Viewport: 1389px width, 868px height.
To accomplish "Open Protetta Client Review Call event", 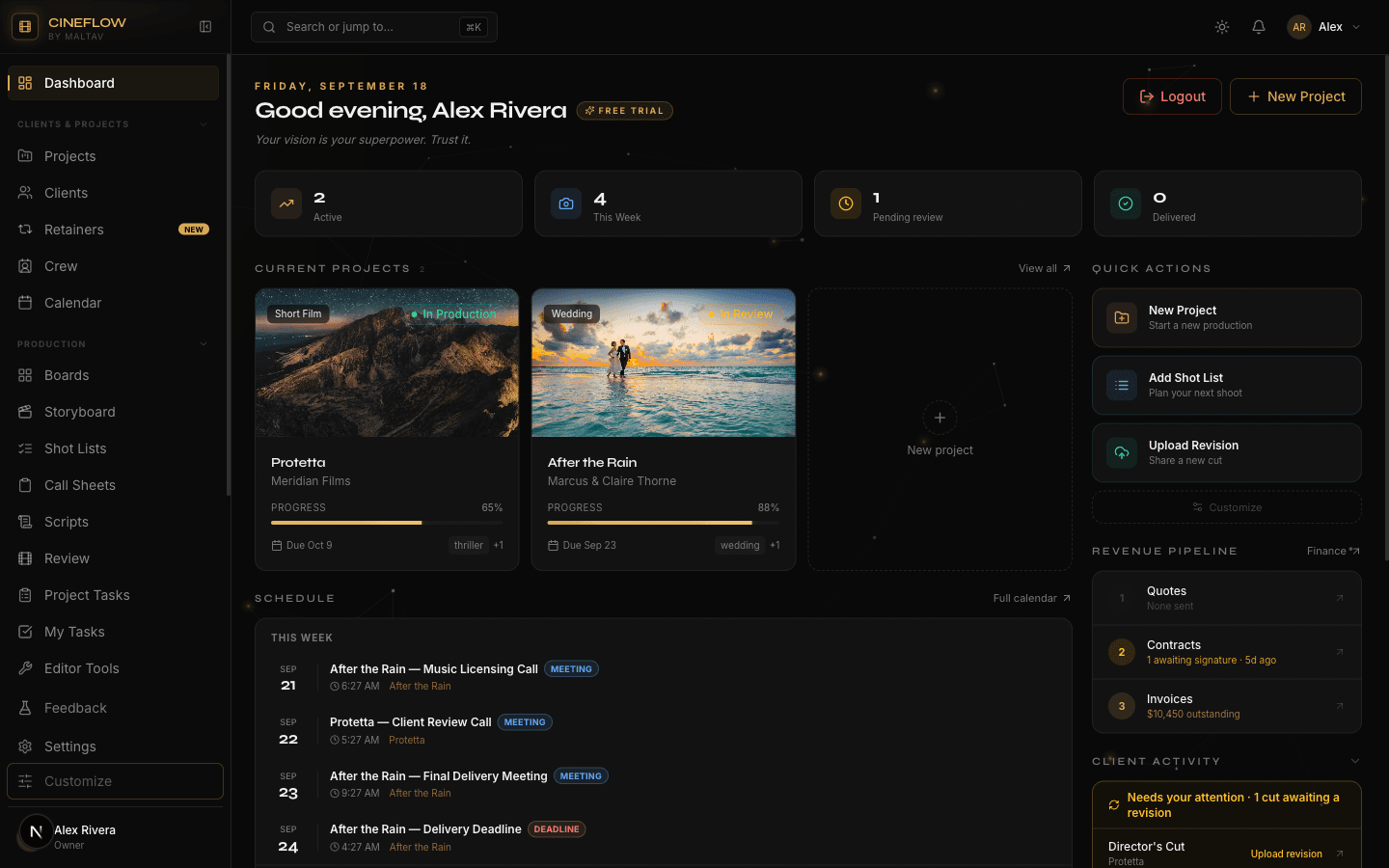I will pyautogui.click(x=664, y=730).
